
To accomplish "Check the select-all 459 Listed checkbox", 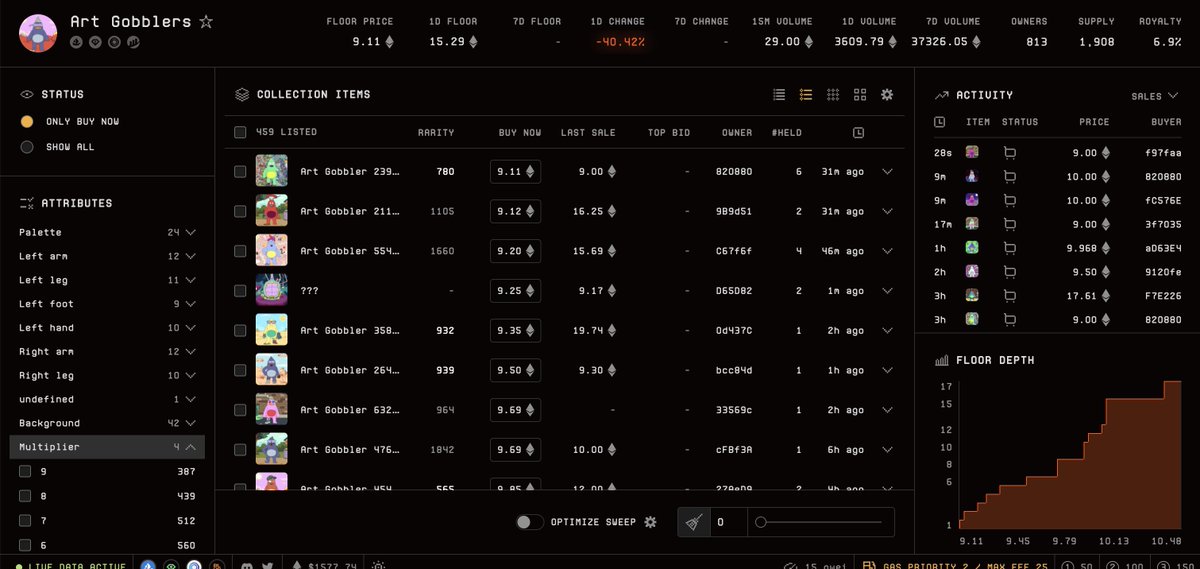I will pos(240,132).
